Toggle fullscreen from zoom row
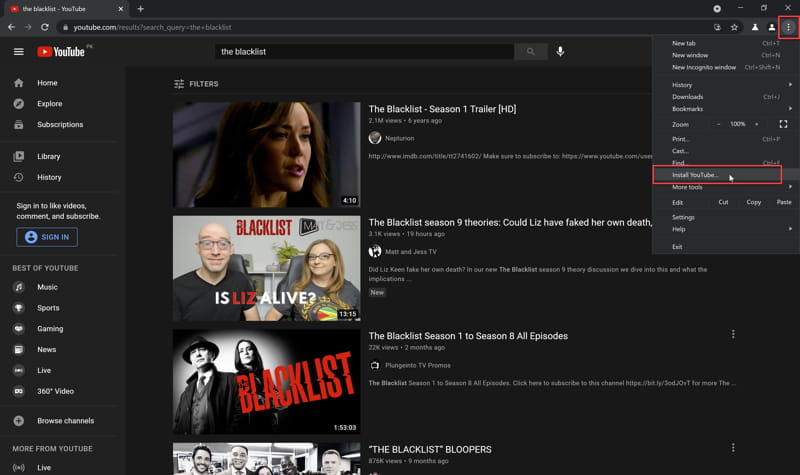This screenshot has height=475, width=800. (x=783, y=124)
